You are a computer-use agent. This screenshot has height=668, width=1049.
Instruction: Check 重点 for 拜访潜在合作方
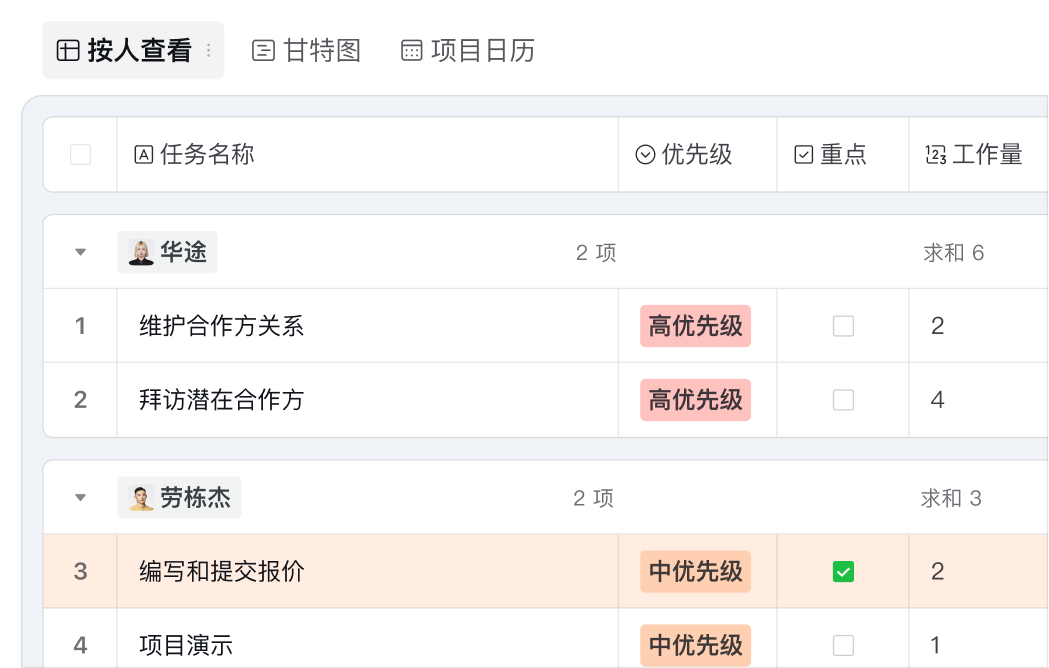[x=844, y=400]
